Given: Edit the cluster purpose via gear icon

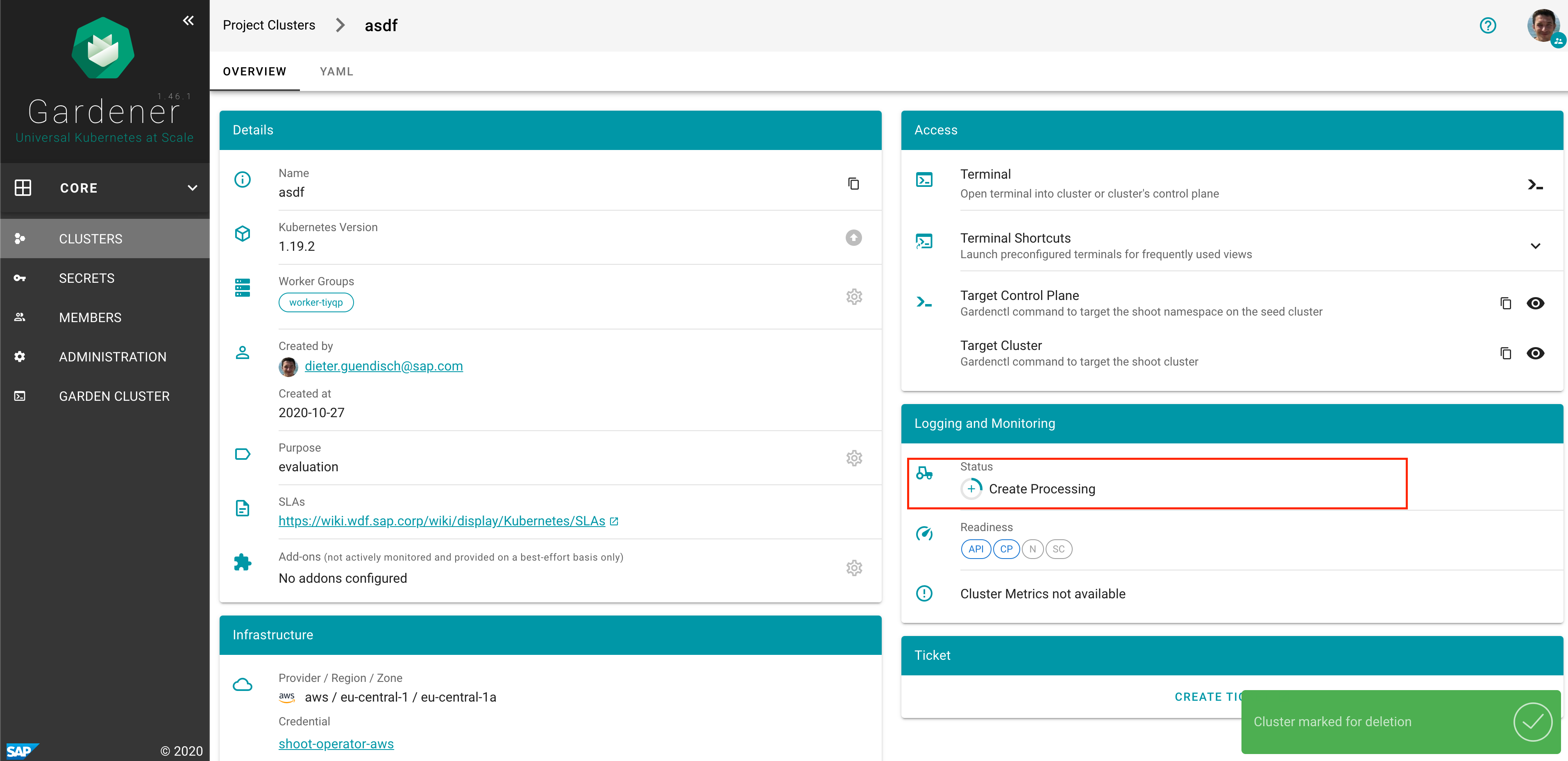Looking at the screenshot, I should [854, 458].
